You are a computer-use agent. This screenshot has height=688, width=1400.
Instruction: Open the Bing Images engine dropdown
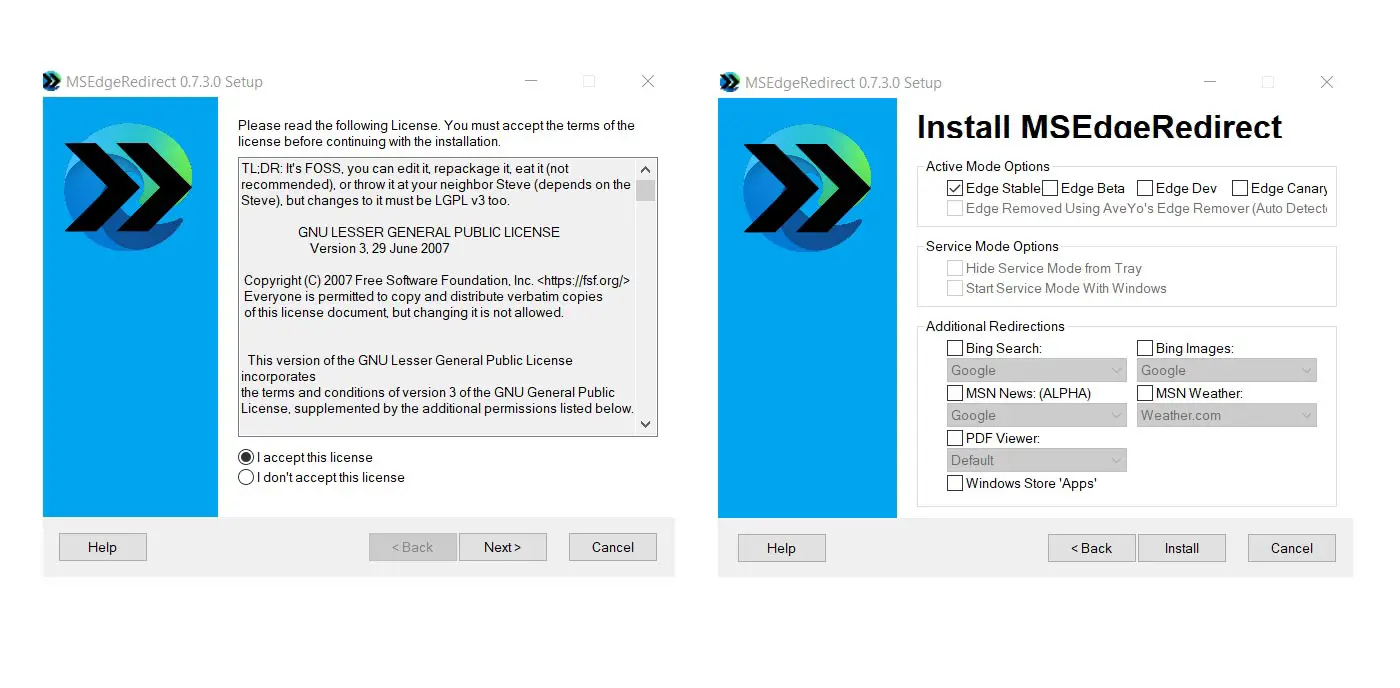coord(1227,370)
